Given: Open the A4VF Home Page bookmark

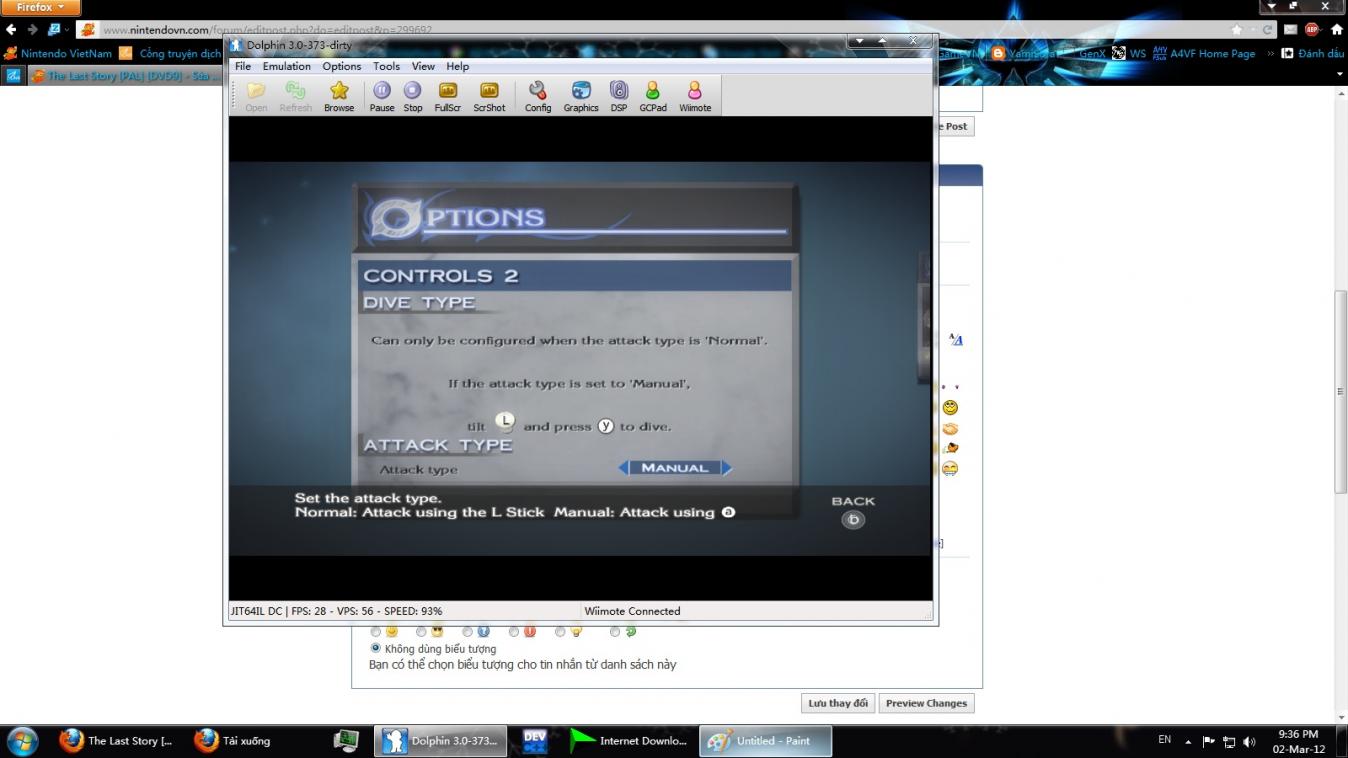Looking at the screenshot, I should click(1204, 53).
